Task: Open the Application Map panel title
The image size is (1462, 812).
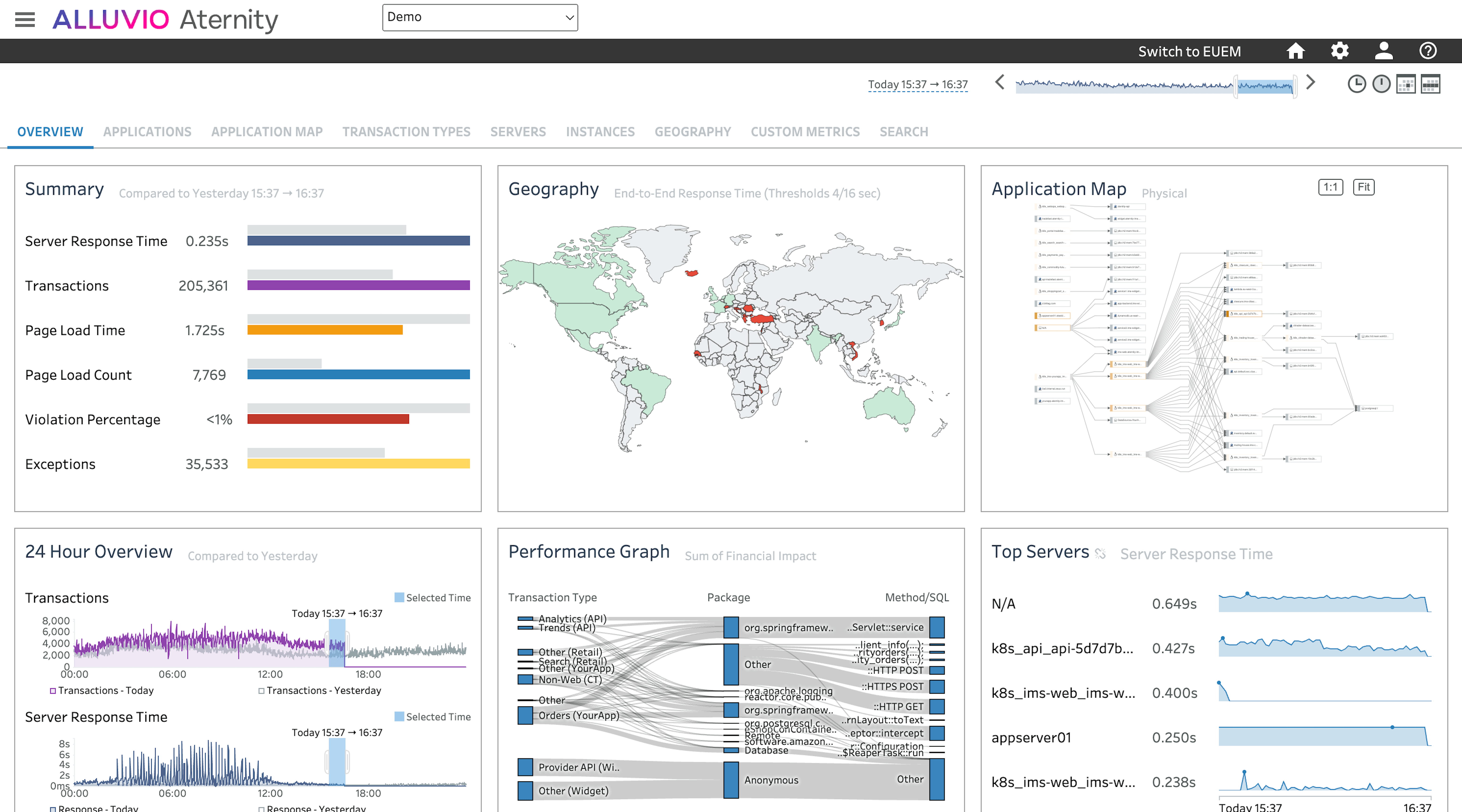Action: 1059,189
